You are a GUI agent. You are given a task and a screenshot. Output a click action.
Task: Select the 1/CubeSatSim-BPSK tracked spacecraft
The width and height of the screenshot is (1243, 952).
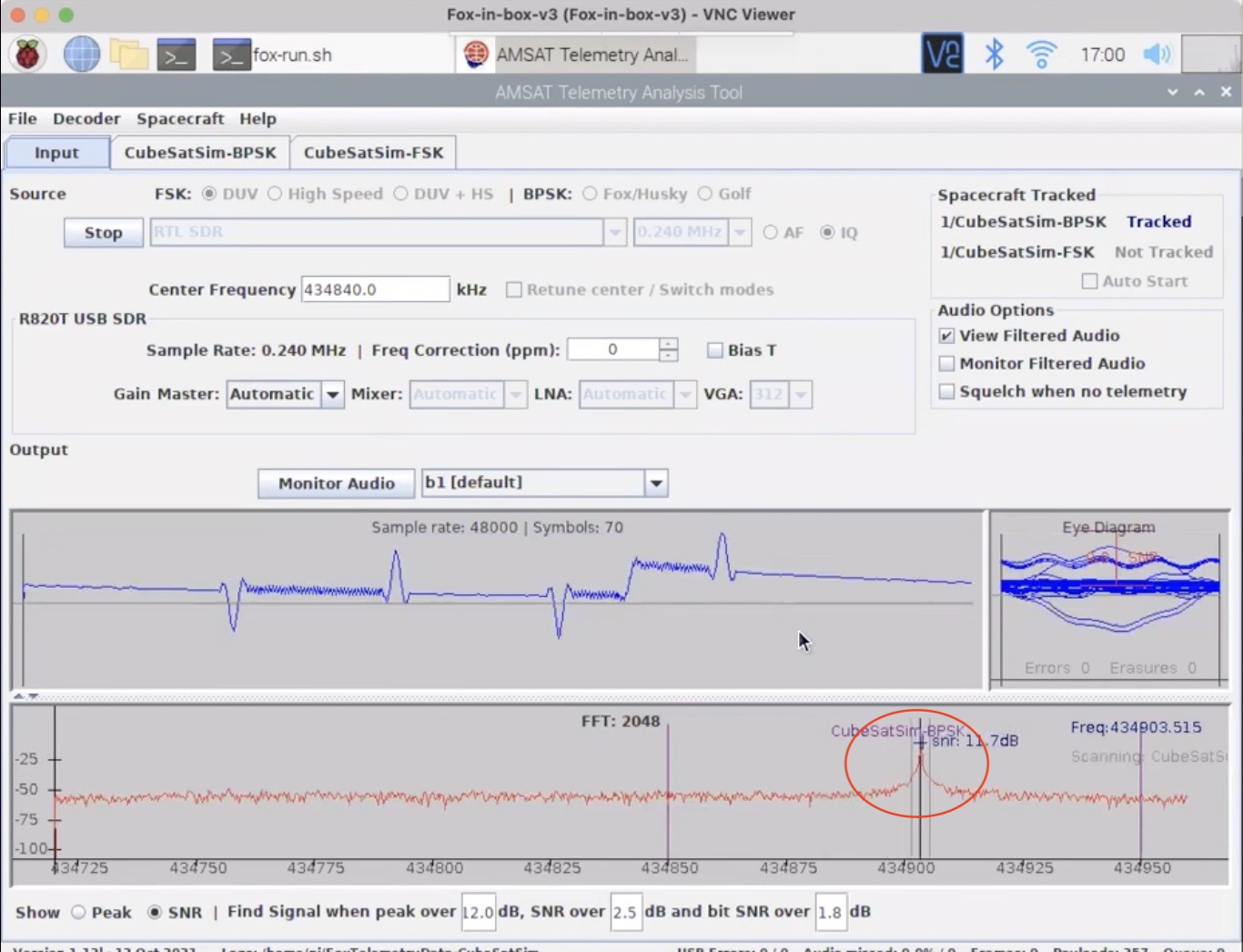[x=1023, y=222]
